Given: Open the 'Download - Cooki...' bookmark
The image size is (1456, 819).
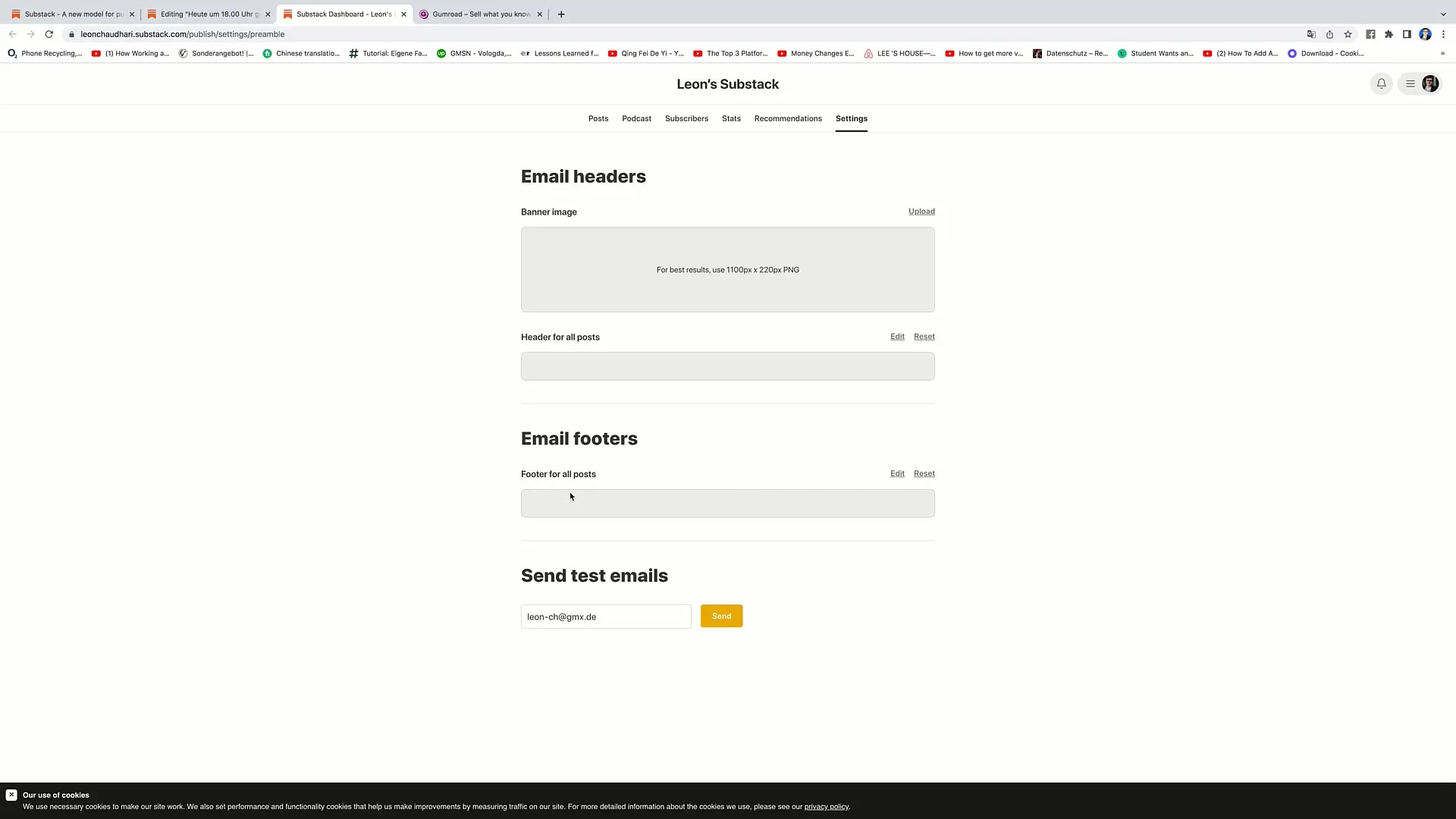Looking at the screenshot, I should click(1326, 53).
